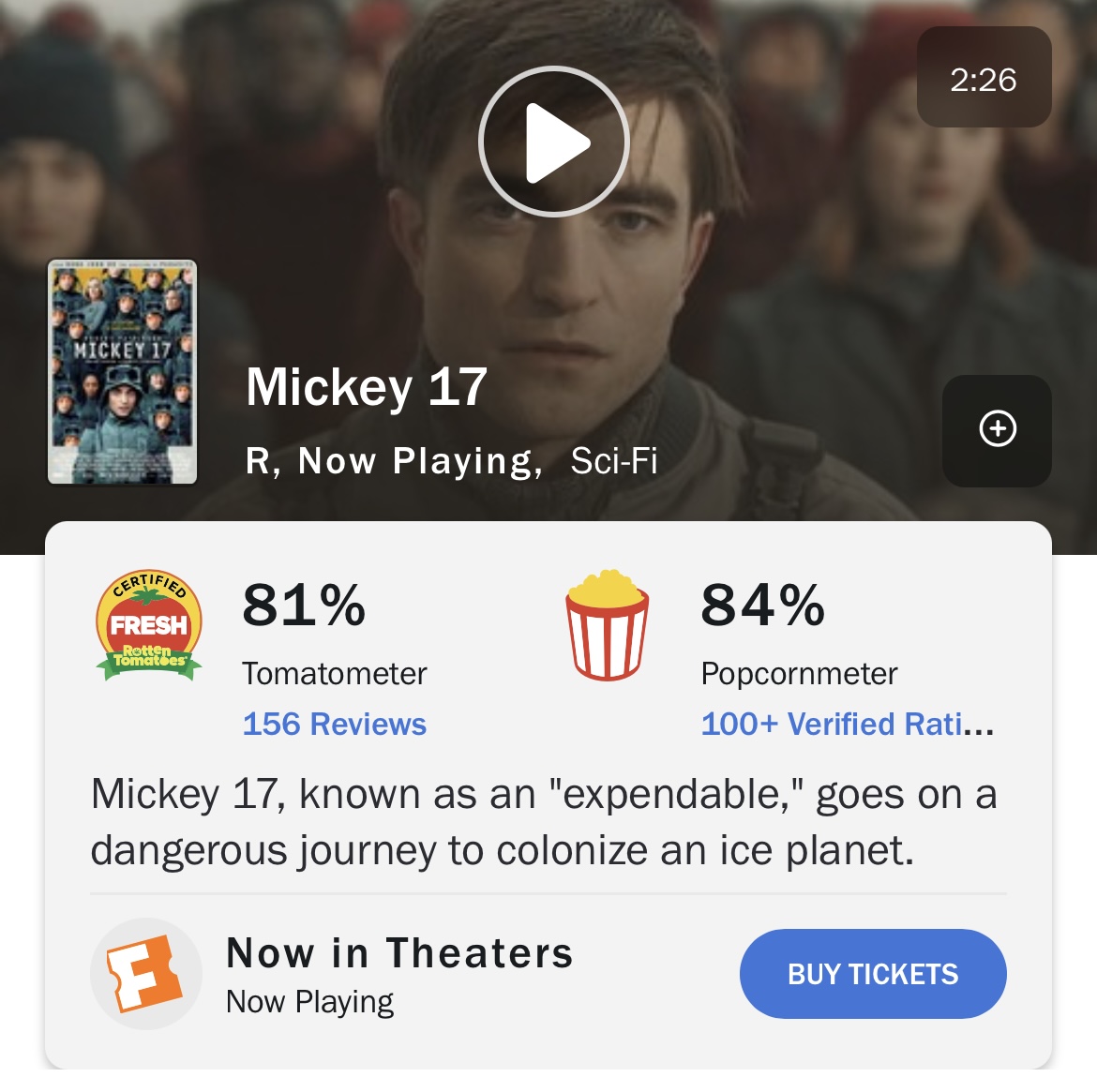Tap the 81% Tomatometer score
Image resolution: width=1097 pixels, height=1092 pixels.
(x=304, y=605)
